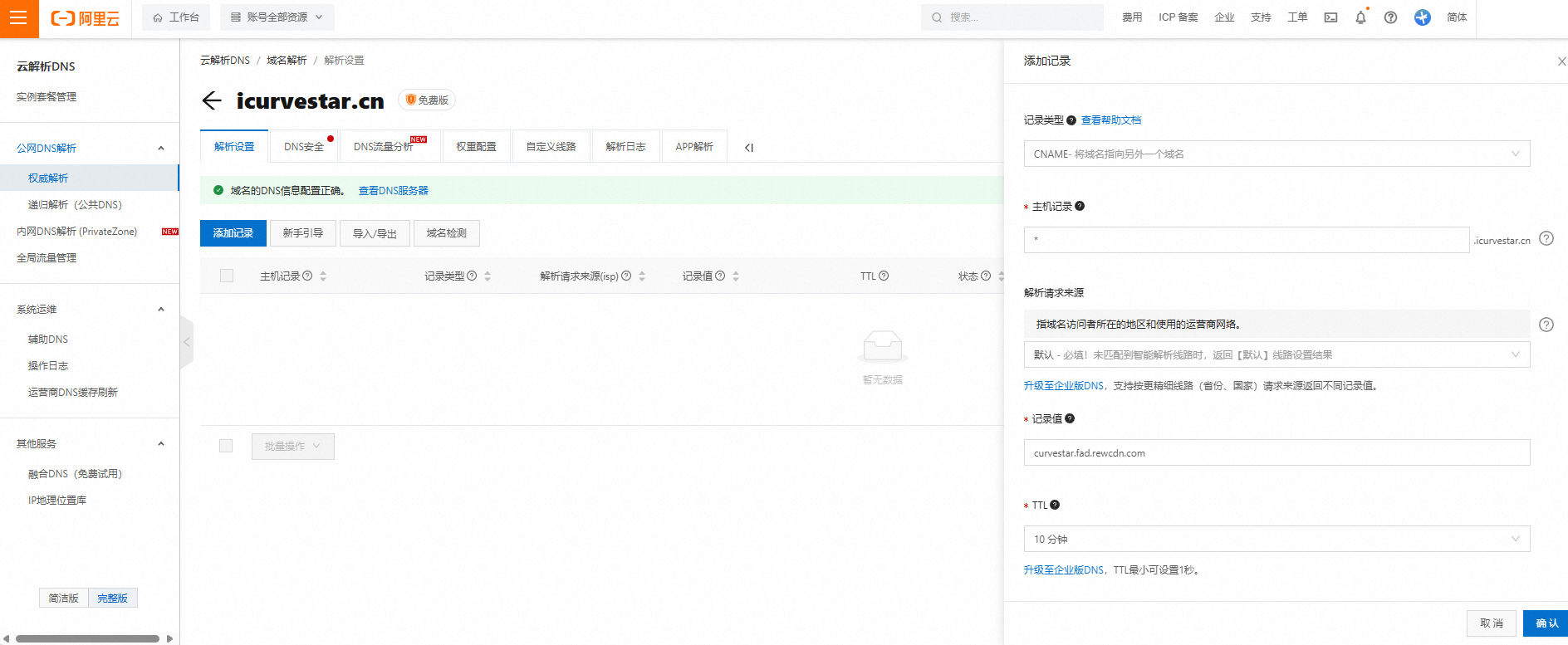Tick the select-all checkbox in table header
This screenshot has width=1568, height=645.
tap(227, 276)
